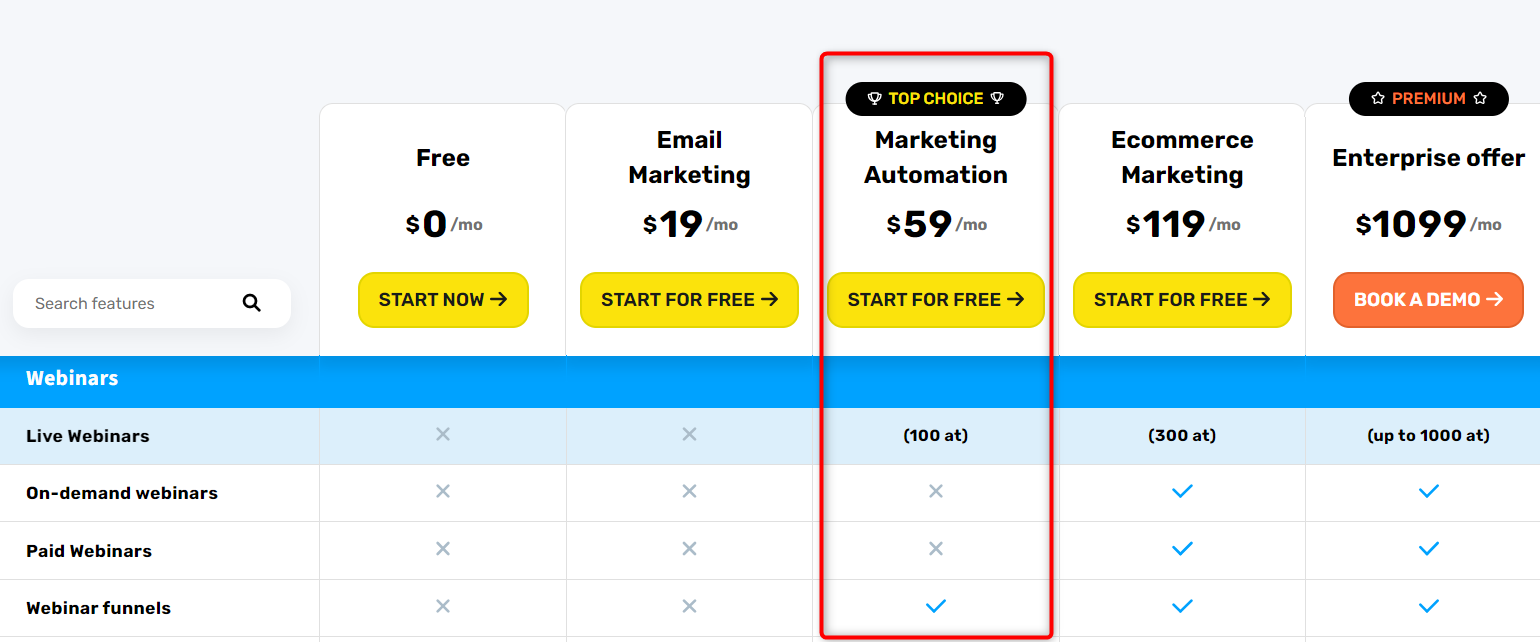Click the checkmark for Webinar funnels under Enterprise offer
Screen dimensions: 1540x642
coord(1429,606)
